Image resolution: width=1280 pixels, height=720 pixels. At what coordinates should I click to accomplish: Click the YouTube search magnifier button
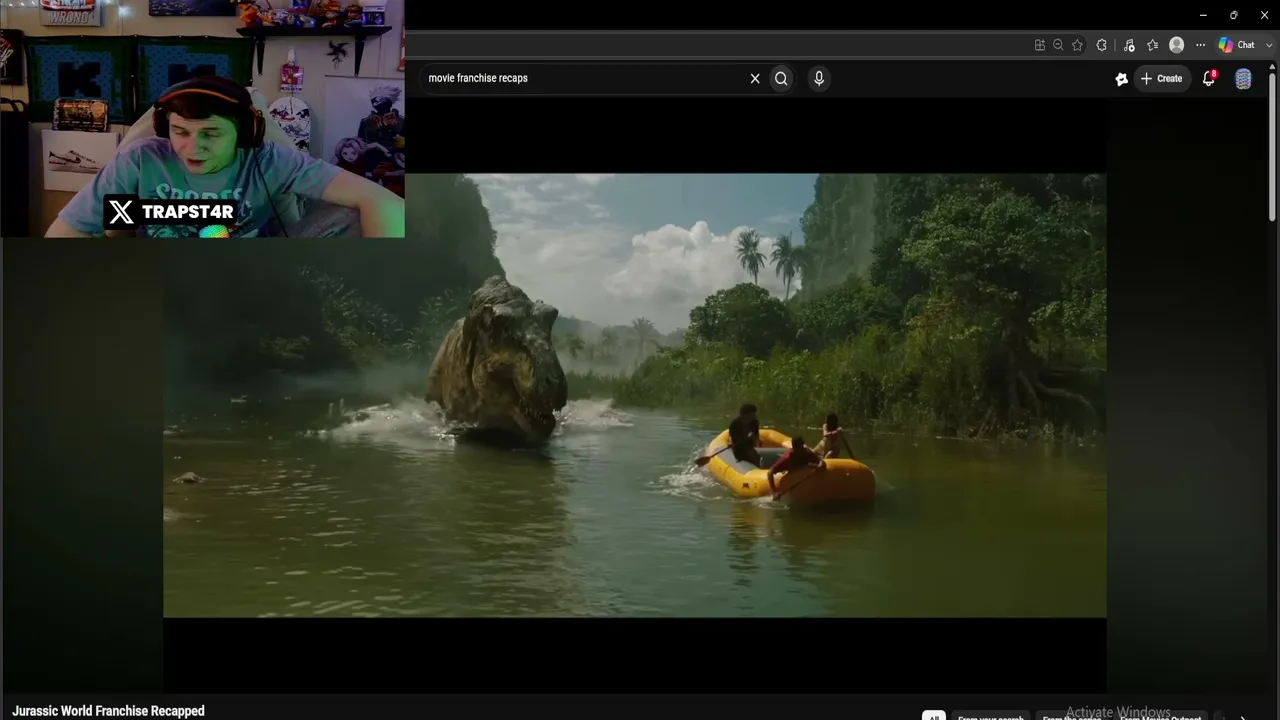(x=782, y=78)
